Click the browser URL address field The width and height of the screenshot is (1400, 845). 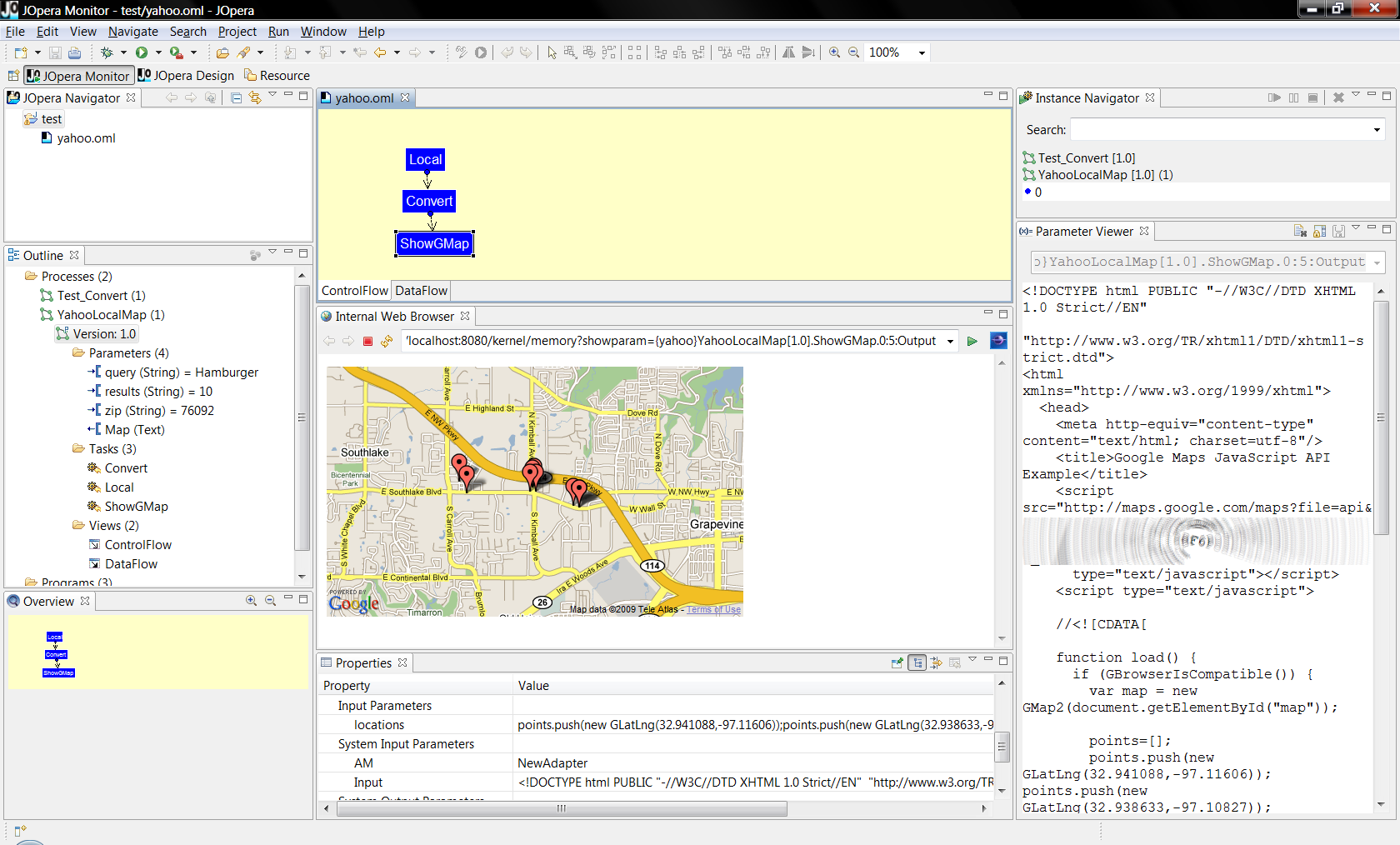pos(672,341)
